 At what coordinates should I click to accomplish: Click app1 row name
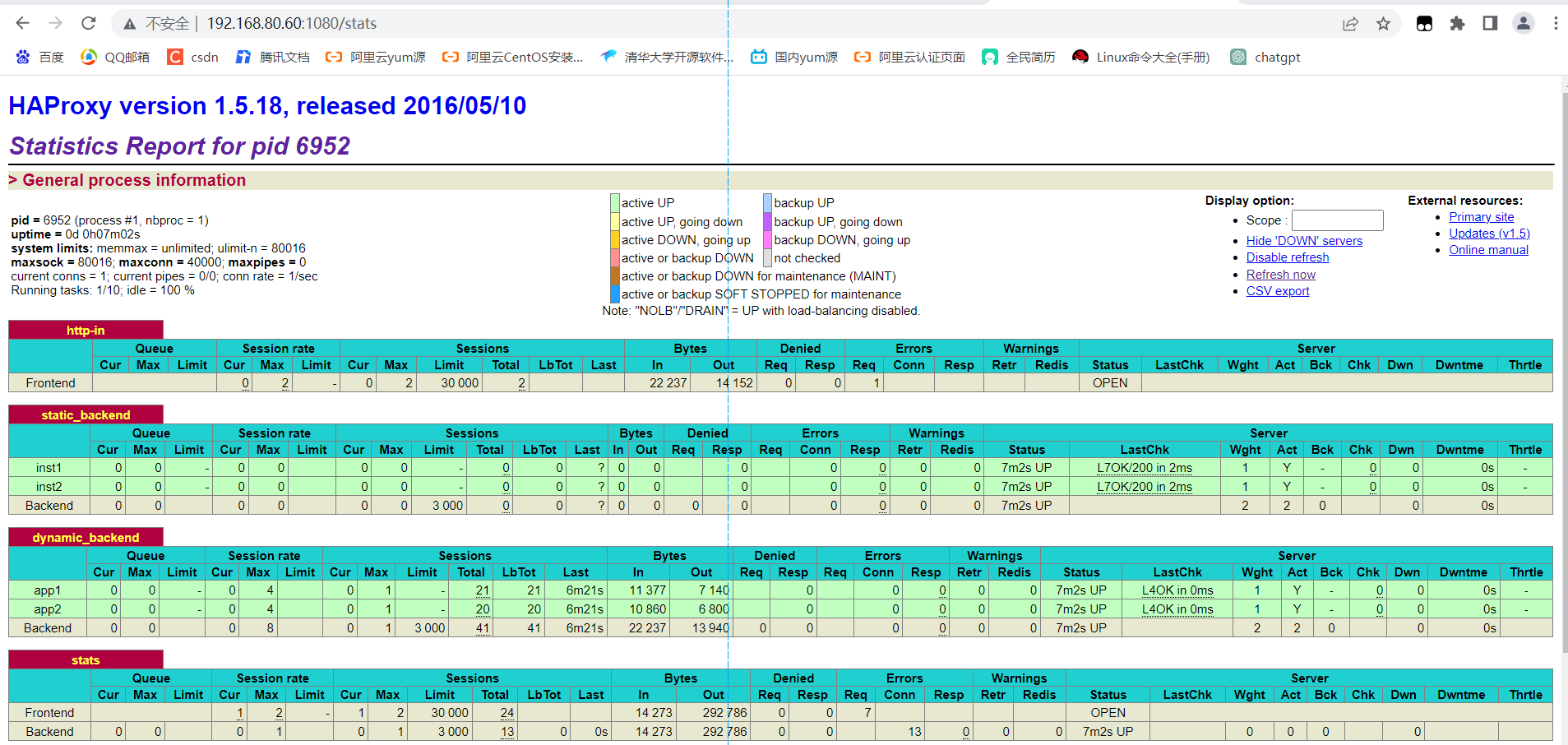[x=47, y=590]
